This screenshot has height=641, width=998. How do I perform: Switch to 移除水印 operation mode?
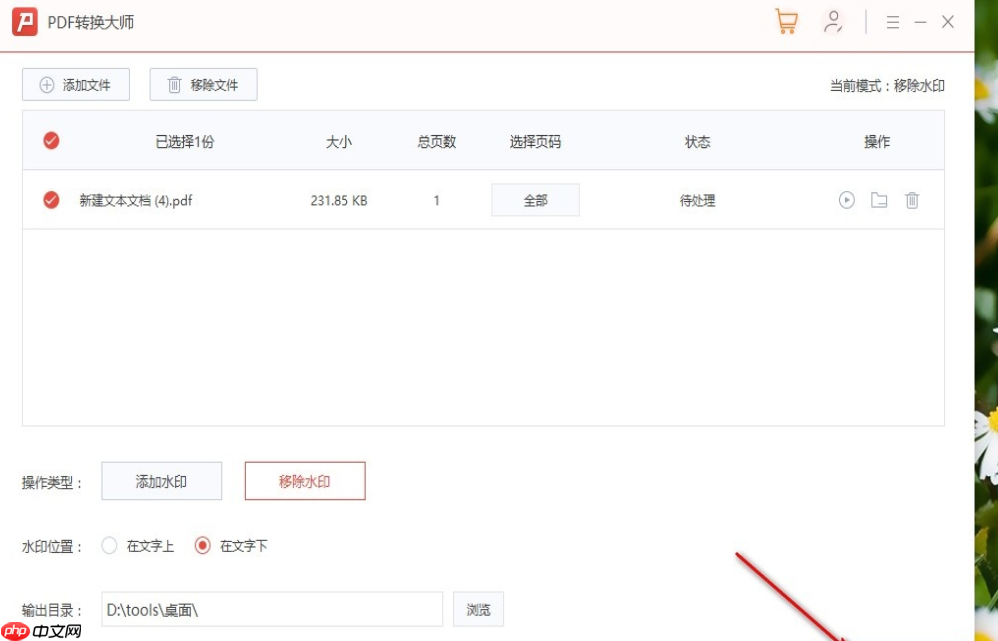tap(305, 481)
